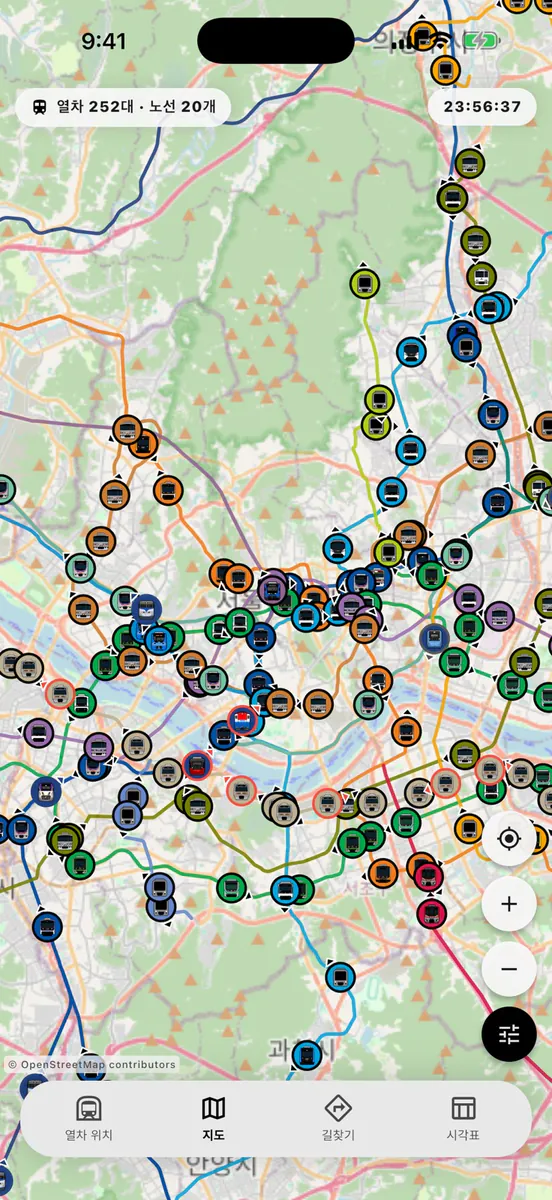
Task: Switch to the 길찾기 route tab
Action: tap(338, 1118)
